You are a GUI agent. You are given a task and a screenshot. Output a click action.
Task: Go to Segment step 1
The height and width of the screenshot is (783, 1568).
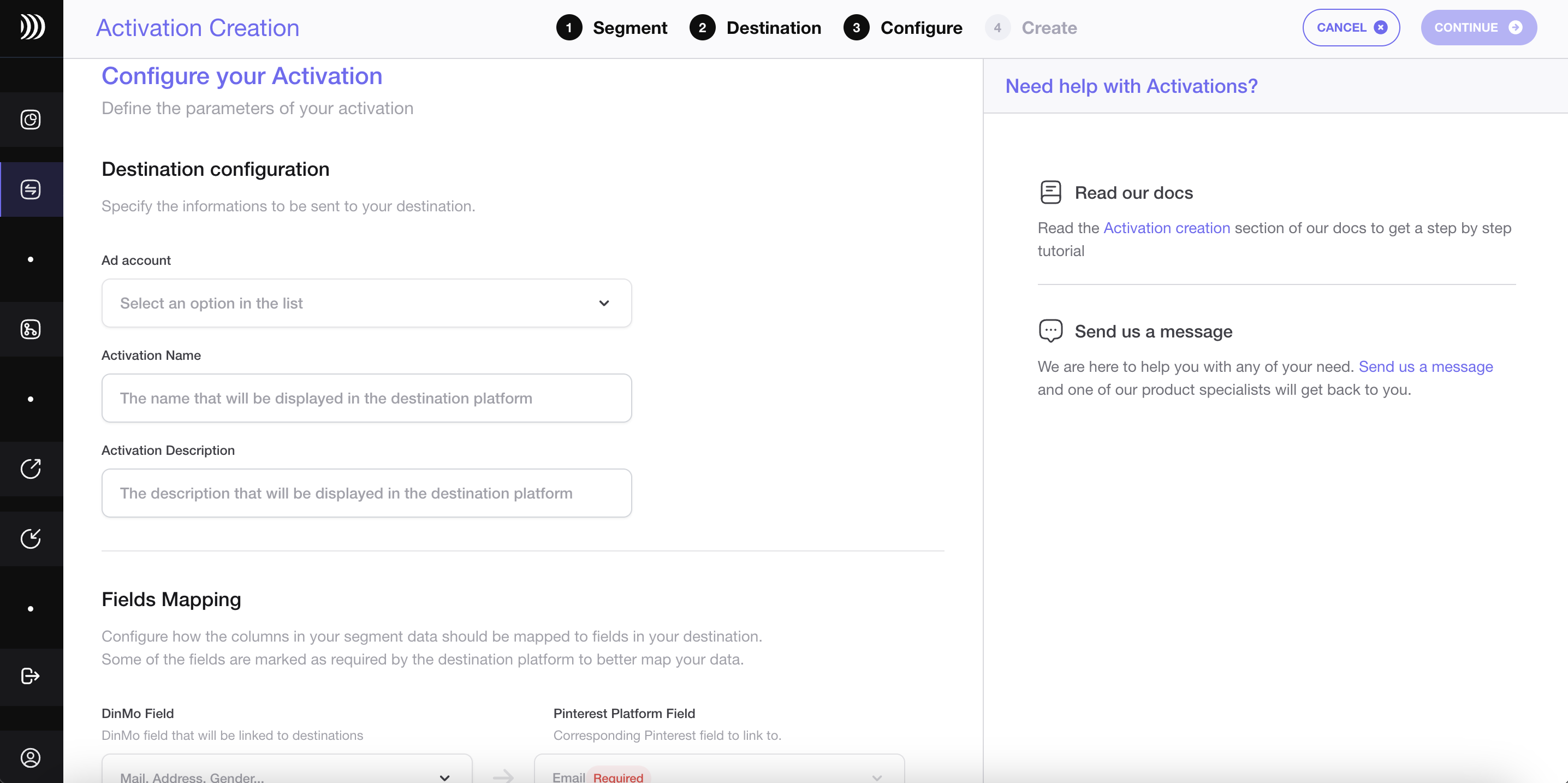point(611,27)
